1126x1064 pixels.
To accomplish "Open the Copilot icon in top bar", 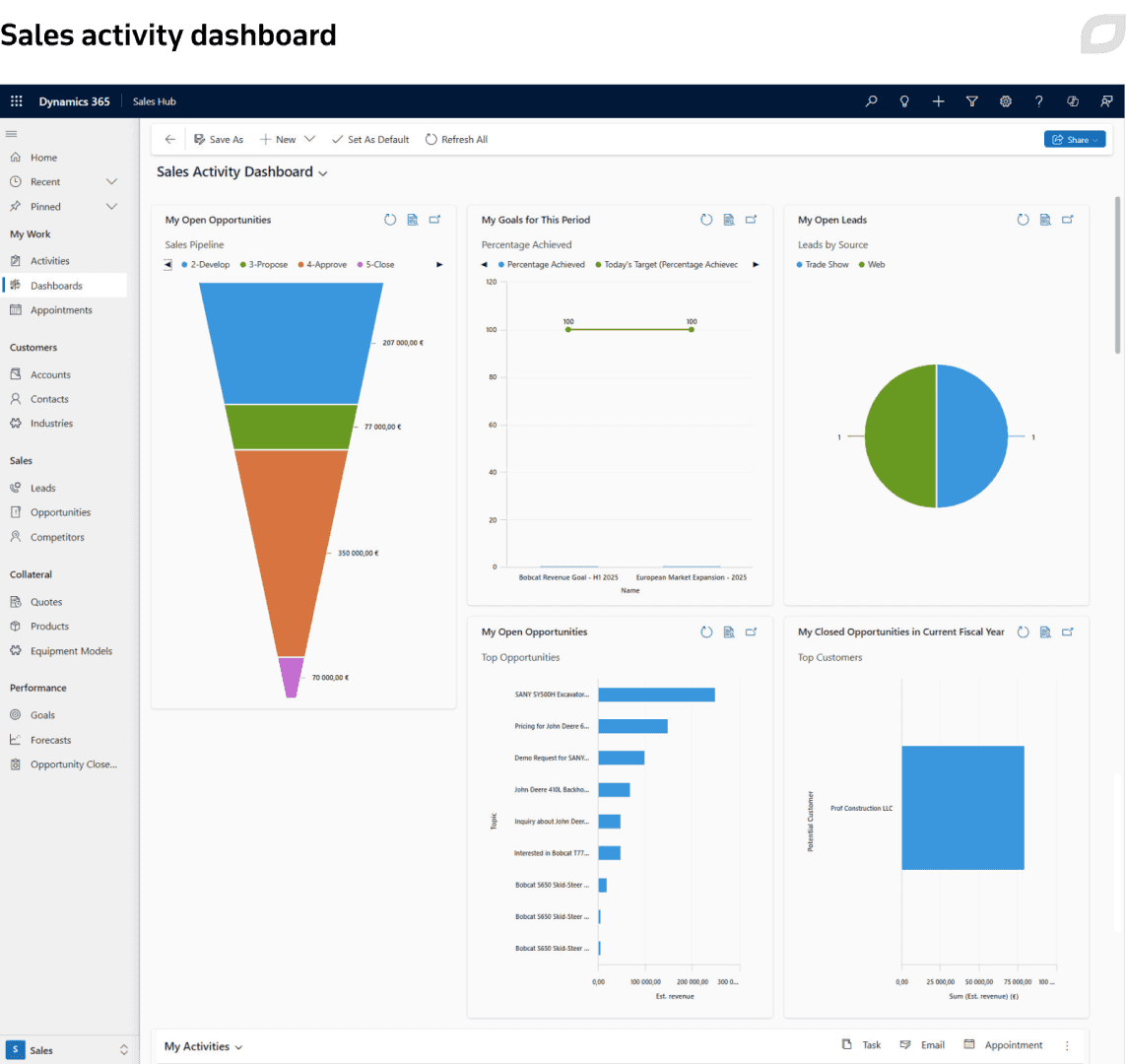I will click(x=1073, y=101).
